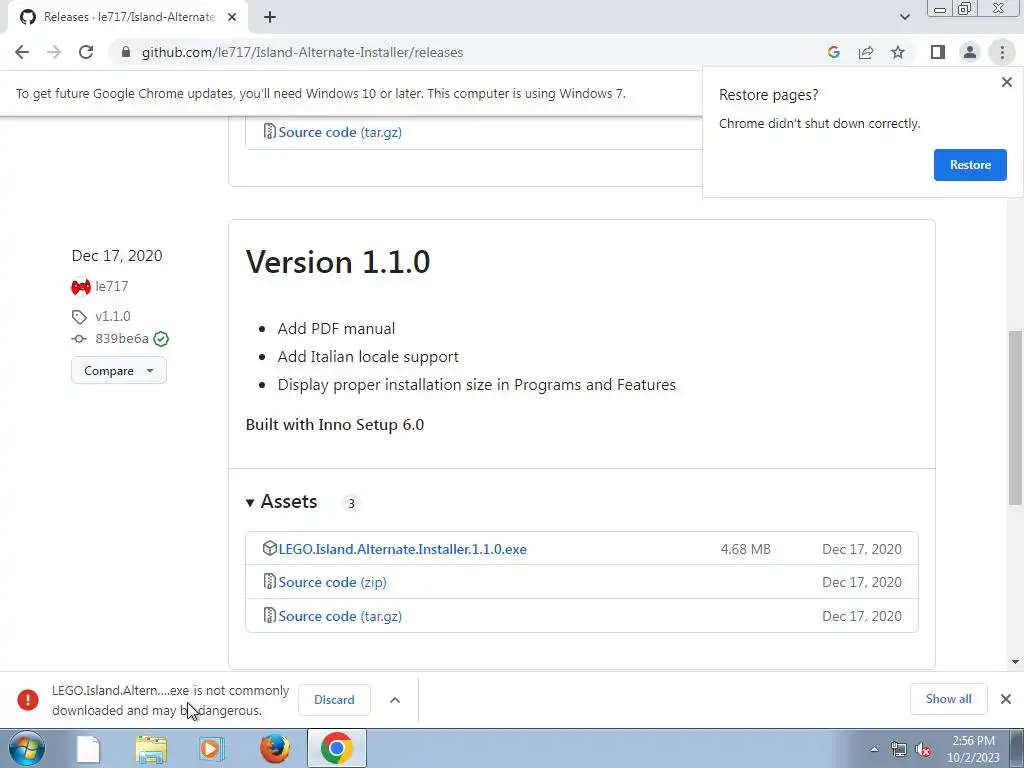Click the Restore button
The width and height of the screenshot is (1024, 768).
pos(970,165)
